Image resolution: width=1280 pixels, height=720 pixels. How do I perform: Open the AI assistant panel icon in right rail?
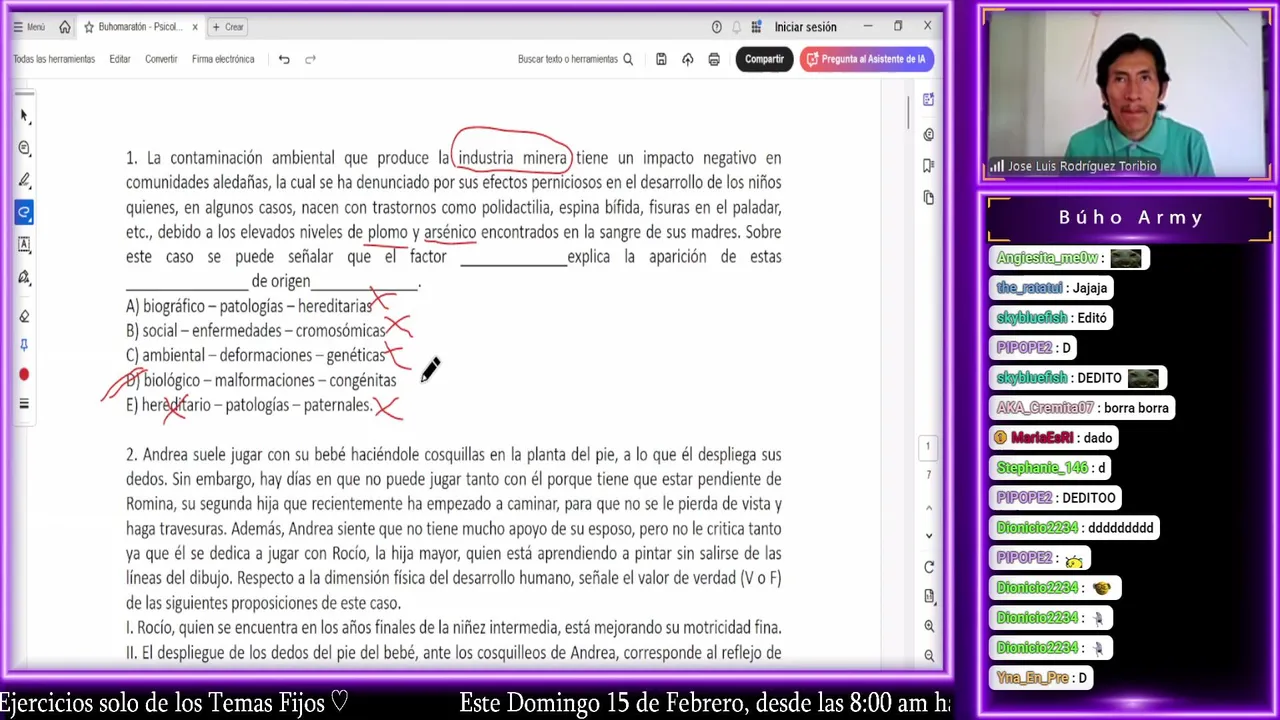click(x=929, y=100)
